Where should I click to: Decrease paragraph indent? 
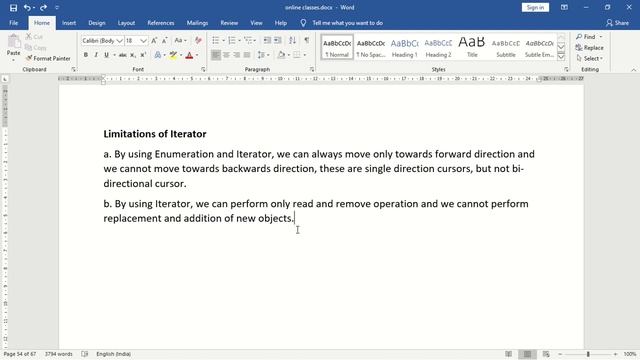pos(267,40)
